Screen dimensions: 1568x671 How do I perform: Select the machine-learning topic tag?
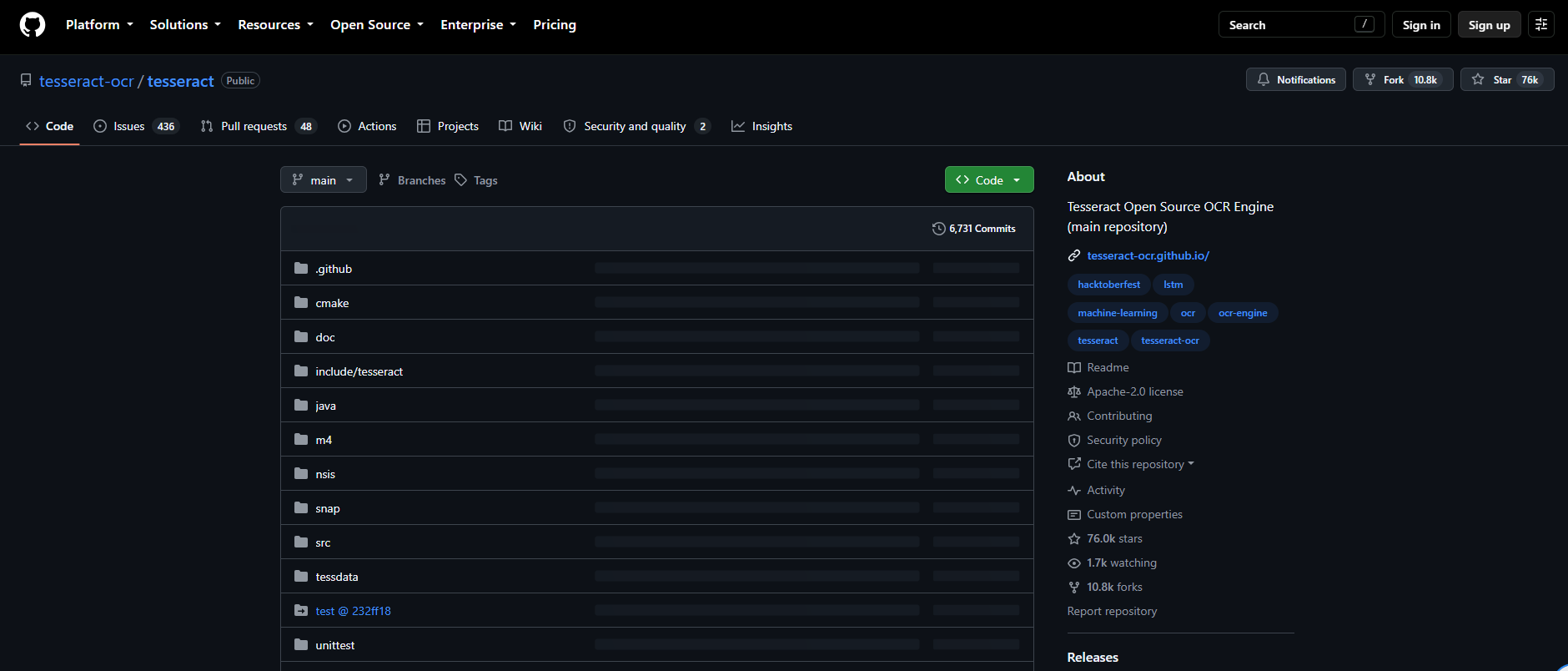1118,313
